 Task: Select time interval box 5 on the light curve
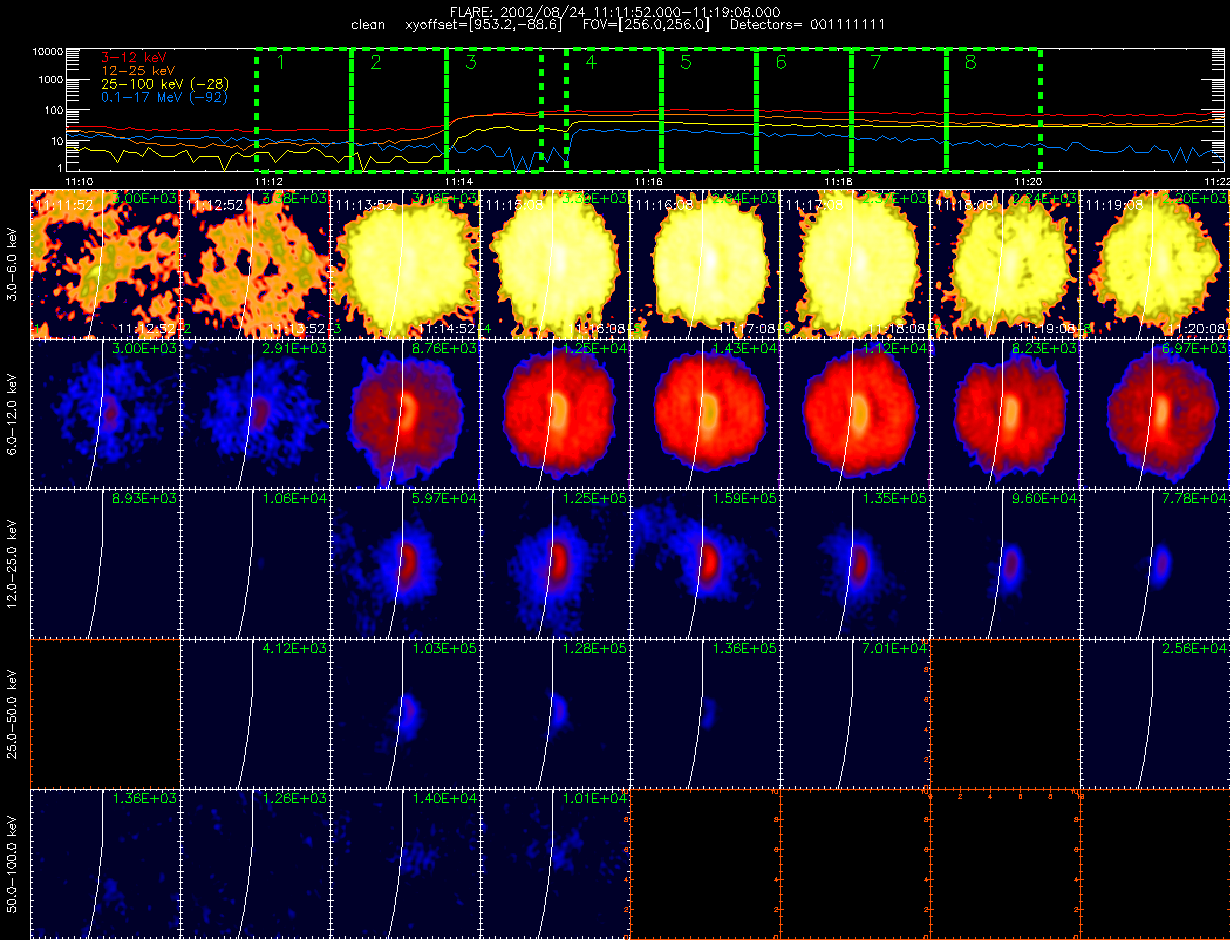[x=708, y=110]
